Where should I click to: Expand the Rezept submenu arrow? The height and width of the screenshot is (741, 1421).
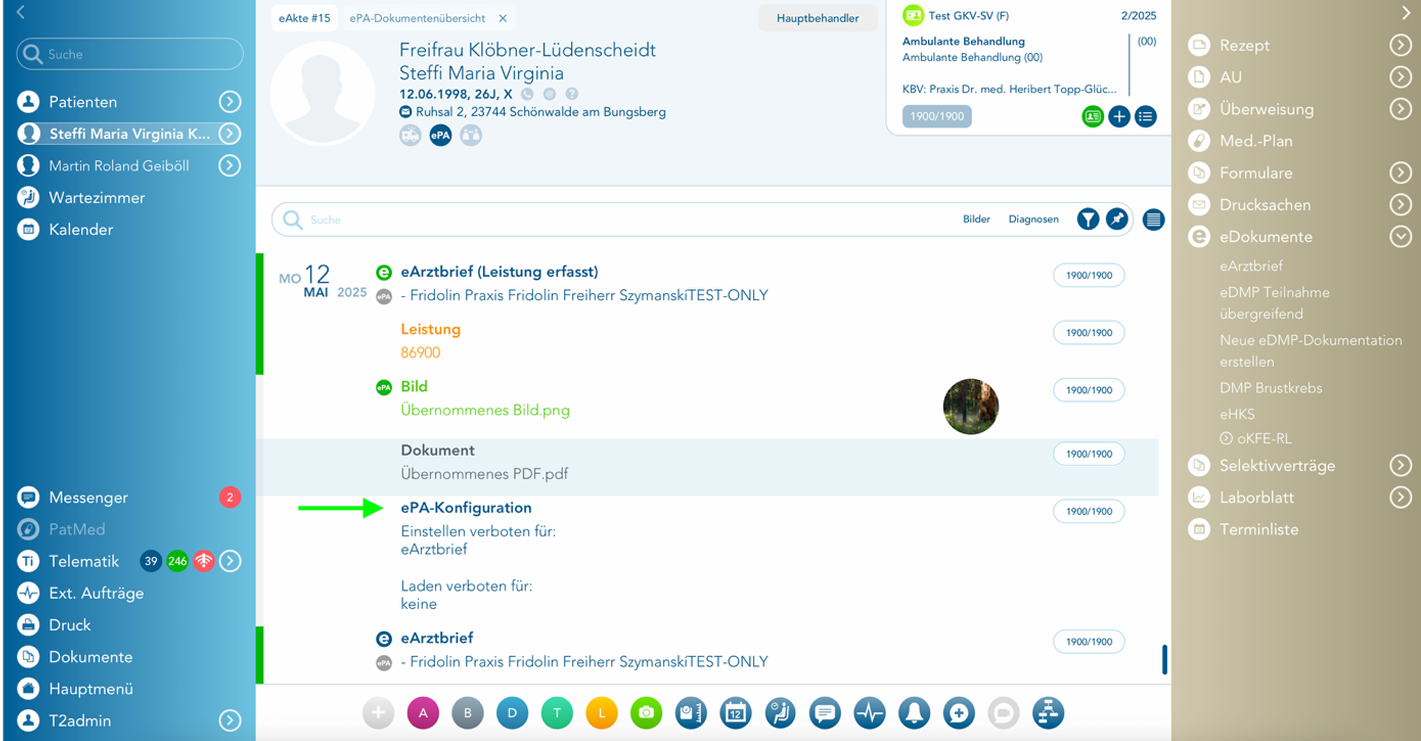point(1400,45)
